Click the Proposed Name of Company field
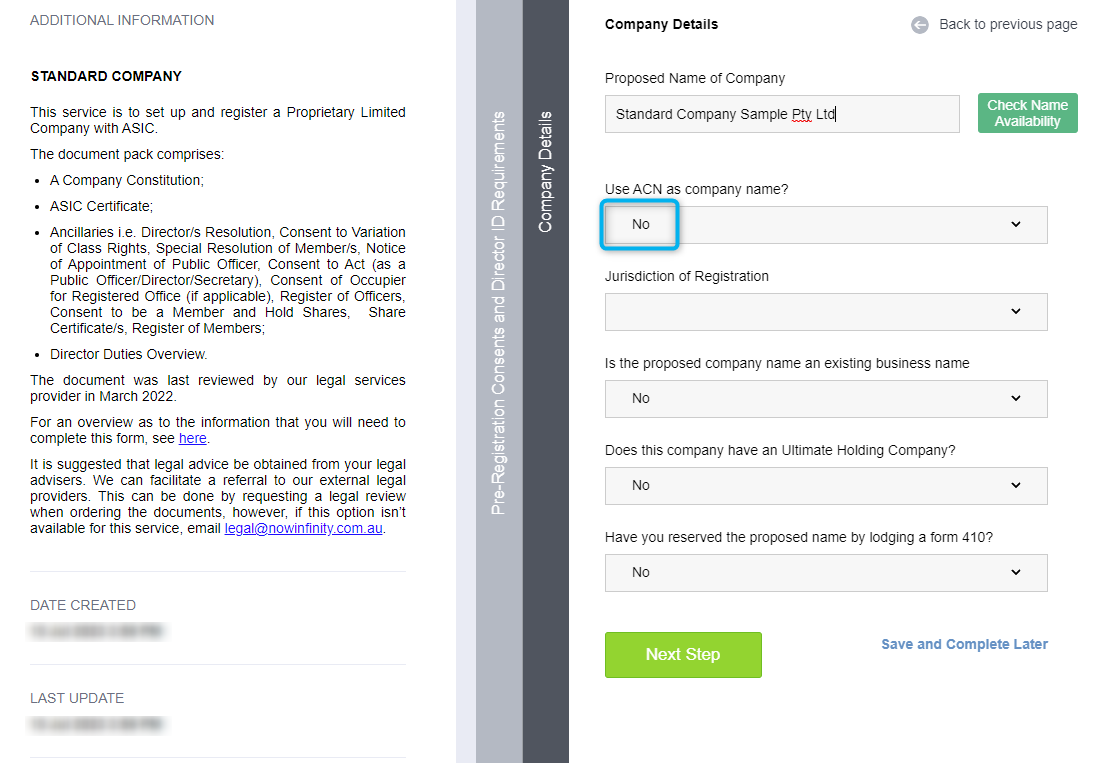Image resolution: width=1096 pixels, height=763 pixels. (781, 114)
